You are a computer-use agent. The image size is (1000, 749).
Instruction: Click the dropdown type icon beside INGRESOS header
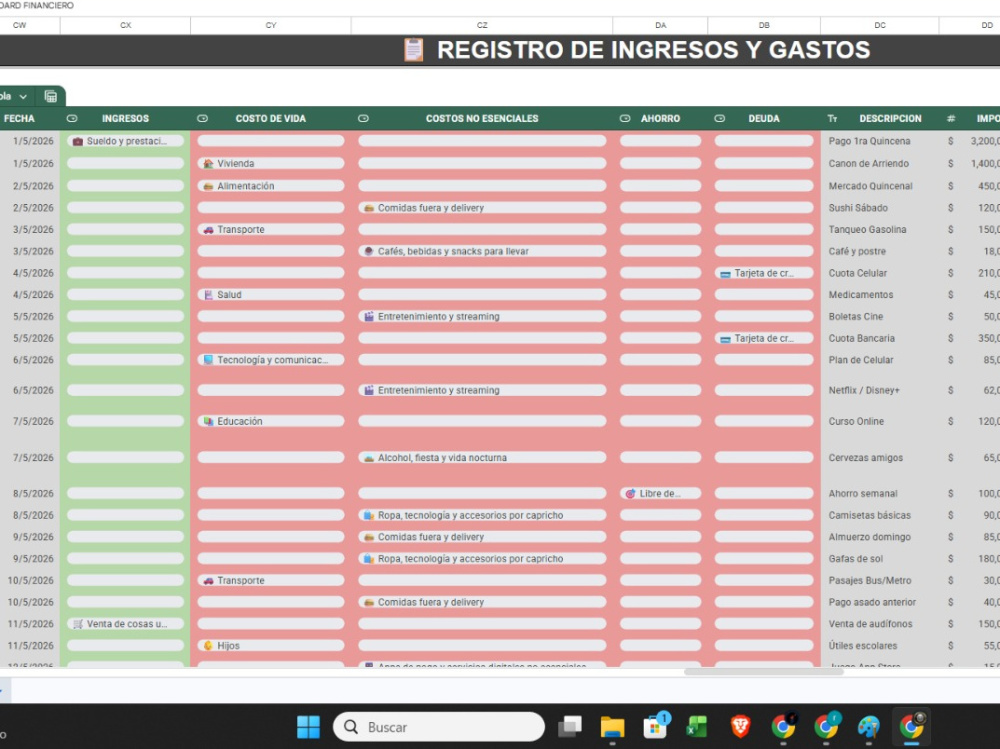pyautogui.click(x=72, y=119)
